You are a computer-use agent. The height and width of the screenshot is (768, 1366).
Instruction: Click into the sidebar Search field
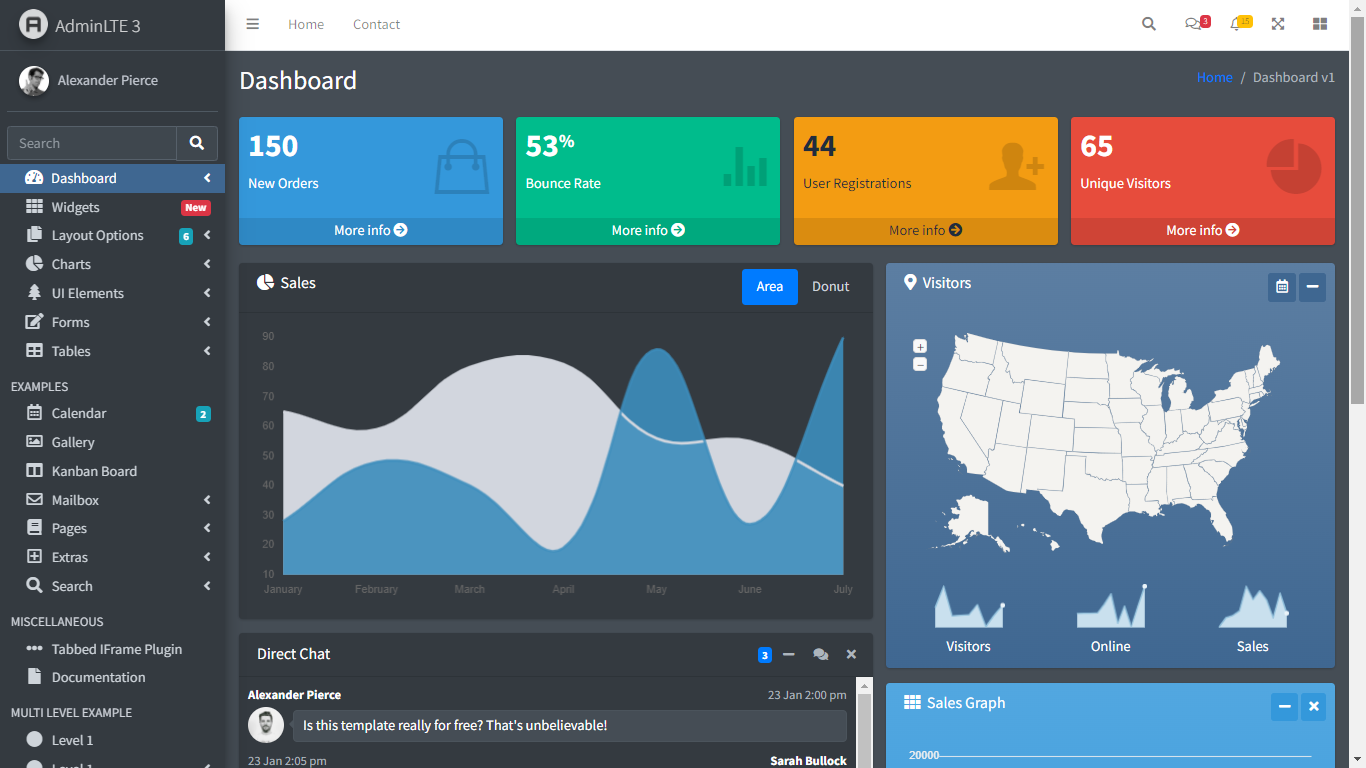point(91,143)
